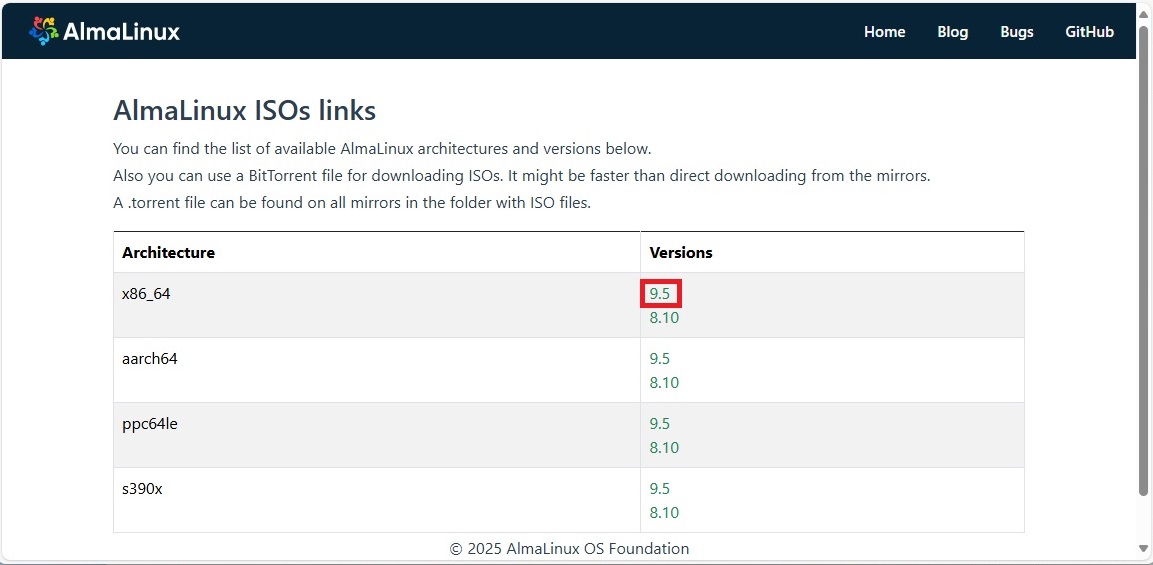The height and width of the screenshot is (565, 1153).
Task: Click the x86_64 architecture cell
Action: tap(376, 305)
